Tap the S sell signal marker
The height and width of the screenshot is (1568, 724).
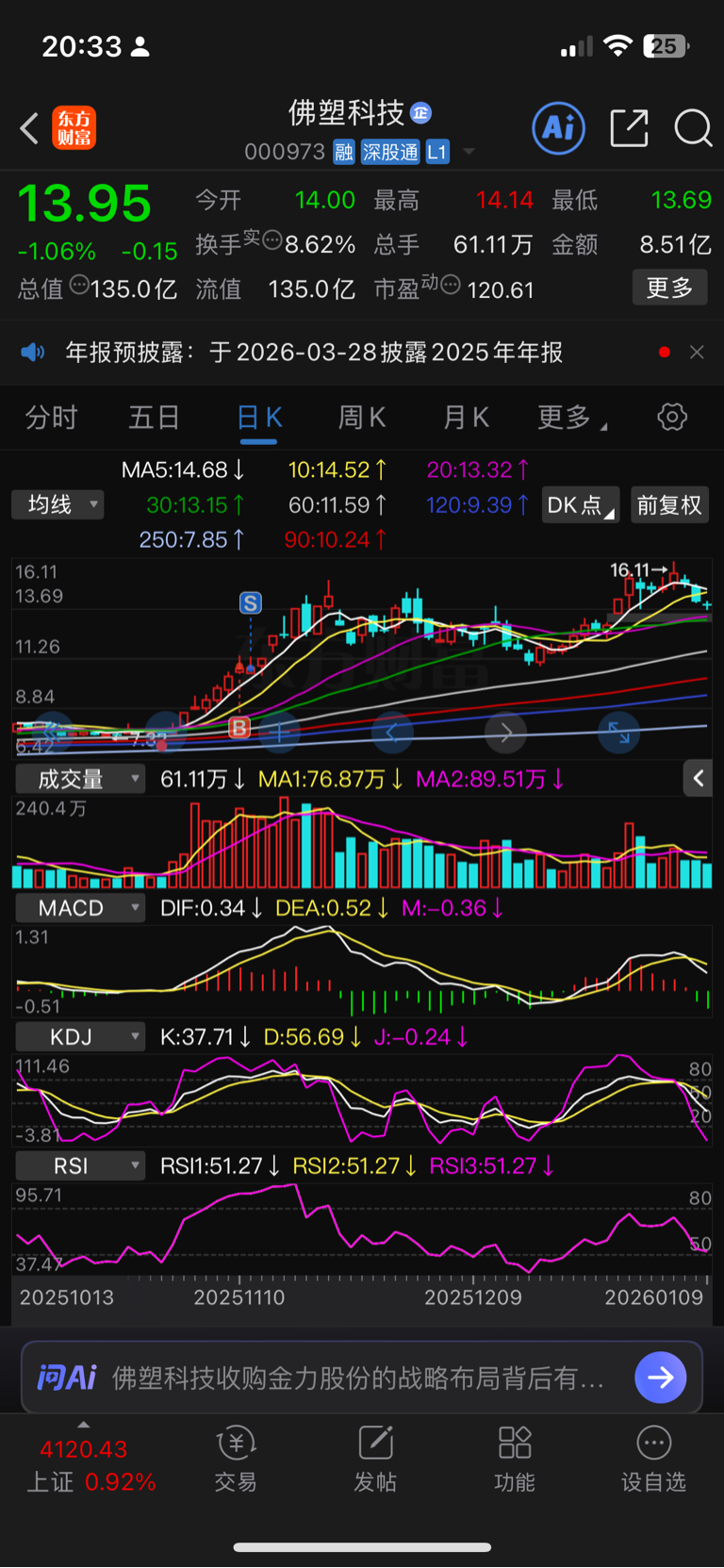(x=250, y=603)
